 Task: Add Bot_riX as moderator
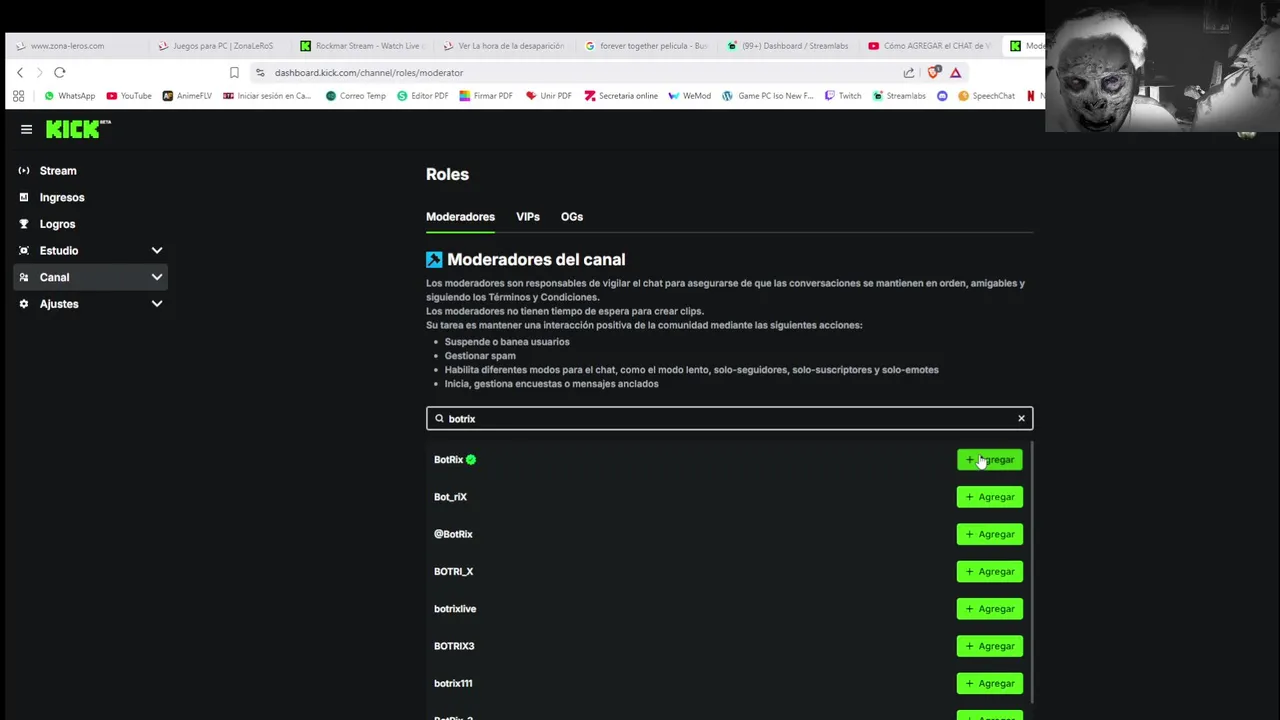(x=989, y=497)
